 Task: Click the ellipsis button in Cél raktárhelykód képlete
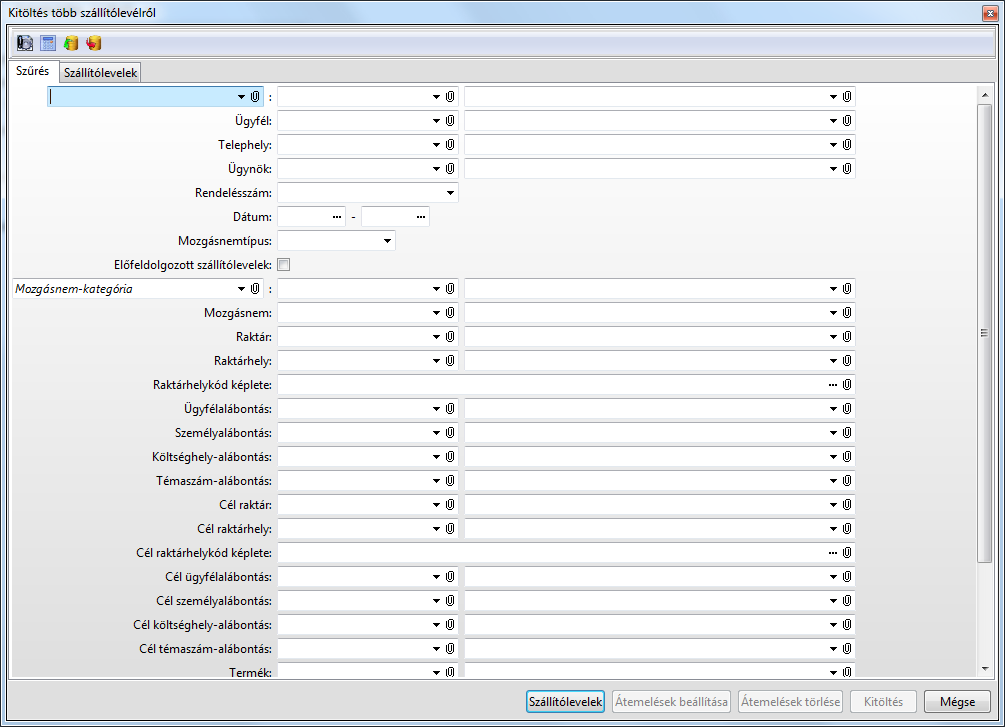pyautogui.click(x=832, y=553)
